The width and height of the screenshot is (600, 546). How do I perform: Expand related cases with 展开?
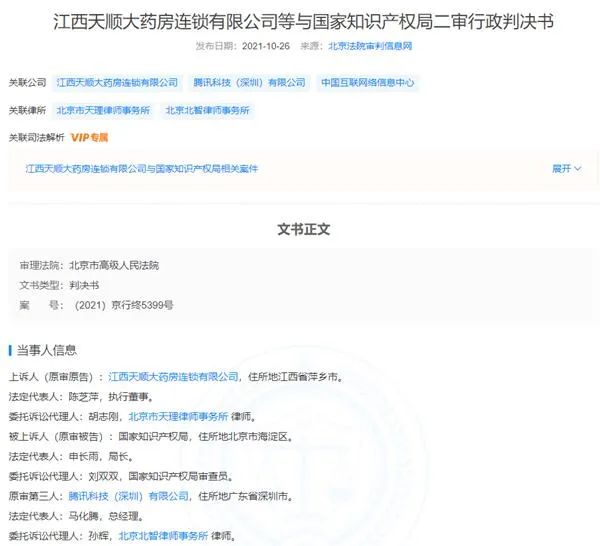566,169
